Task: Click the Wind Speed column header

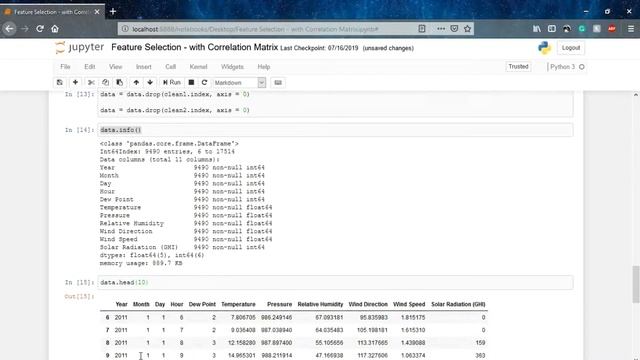Action: pos(409,304)
